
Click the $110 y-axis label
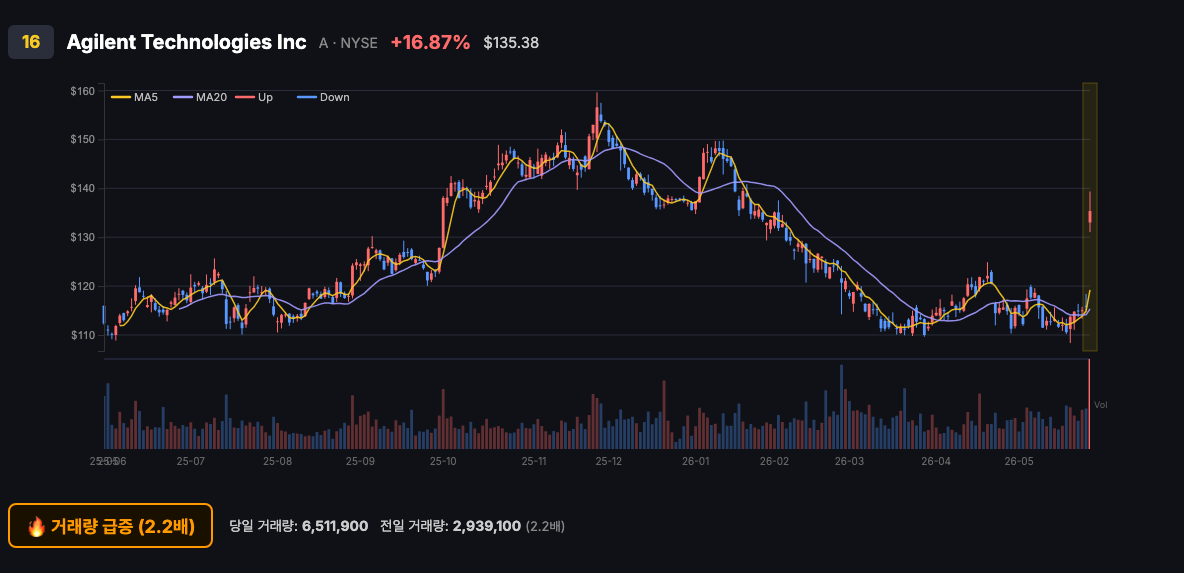(82, 335)
